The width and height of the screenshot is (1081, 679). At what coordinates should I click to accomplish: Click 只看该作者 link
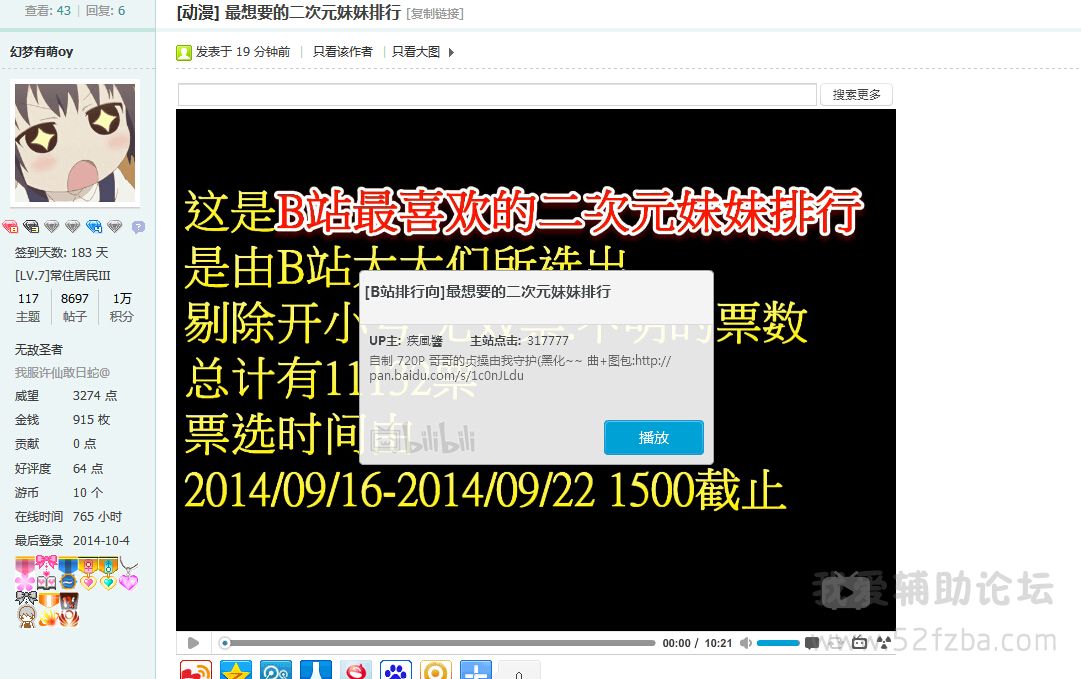point(342,52)
